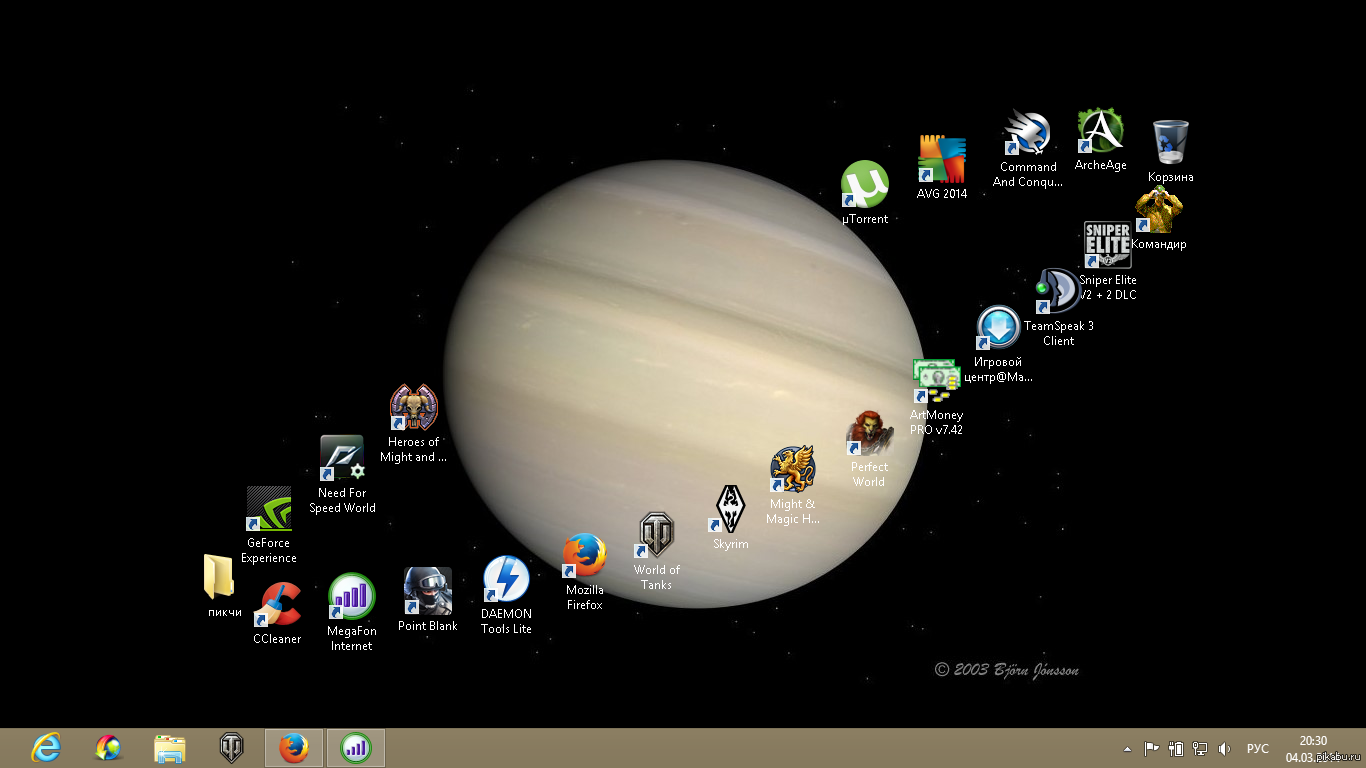Switch to Firefox window in taskbar
This screenshot has height=768, width=1366.
(x=294, y=748)
